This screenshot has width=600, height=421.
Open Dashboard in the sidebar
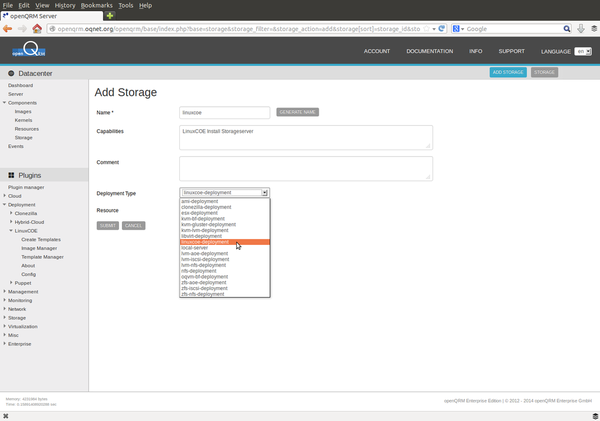(x=20, y=85)
